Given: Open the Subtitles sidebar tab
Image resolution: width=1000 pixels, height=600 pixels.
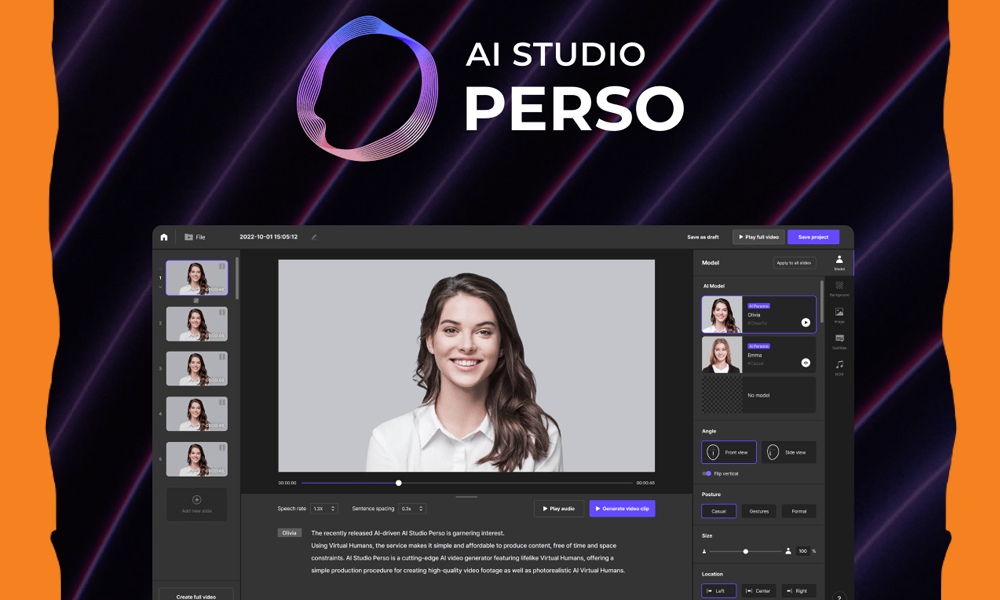Looking at the screenshot, I should pyautogui.click(x=839, y=342).
